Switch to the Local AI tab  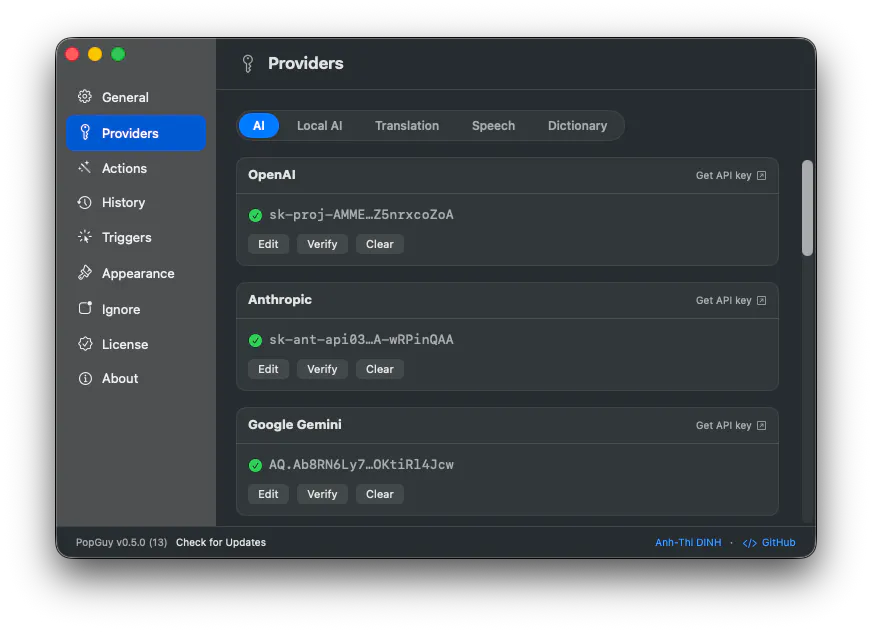point(319,126)
